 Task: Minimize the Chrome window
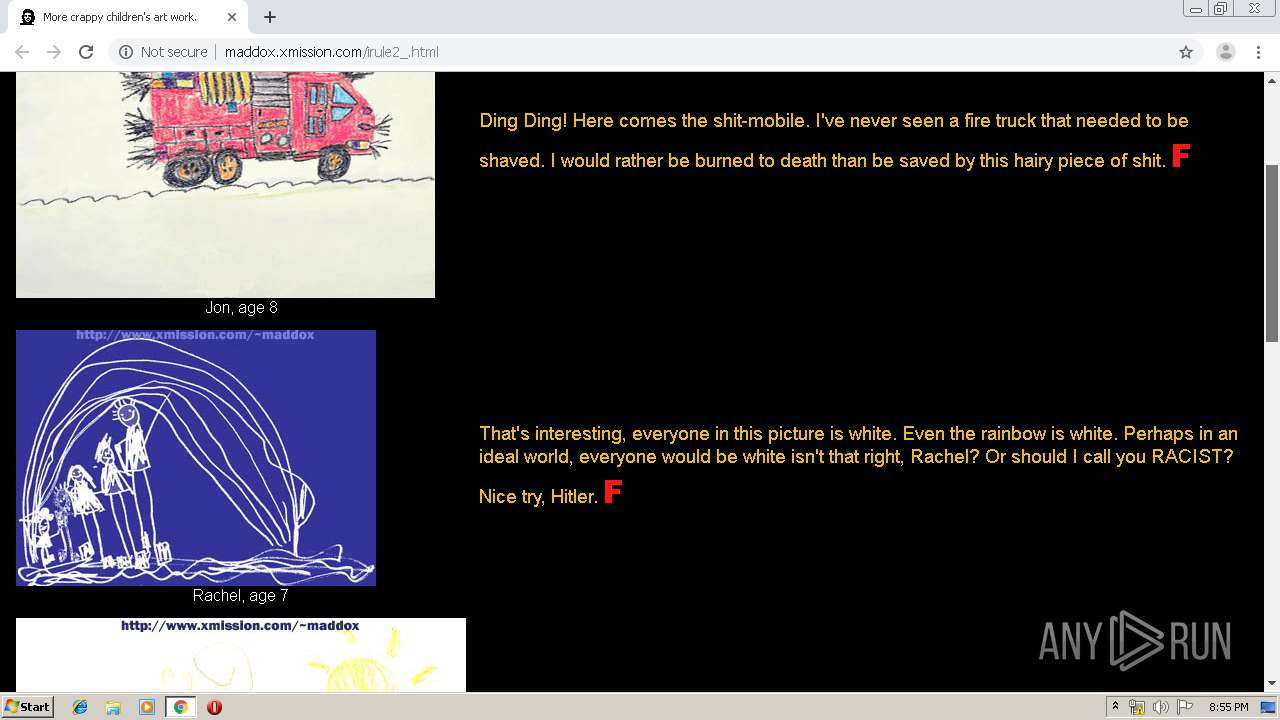click(1196, 9)
